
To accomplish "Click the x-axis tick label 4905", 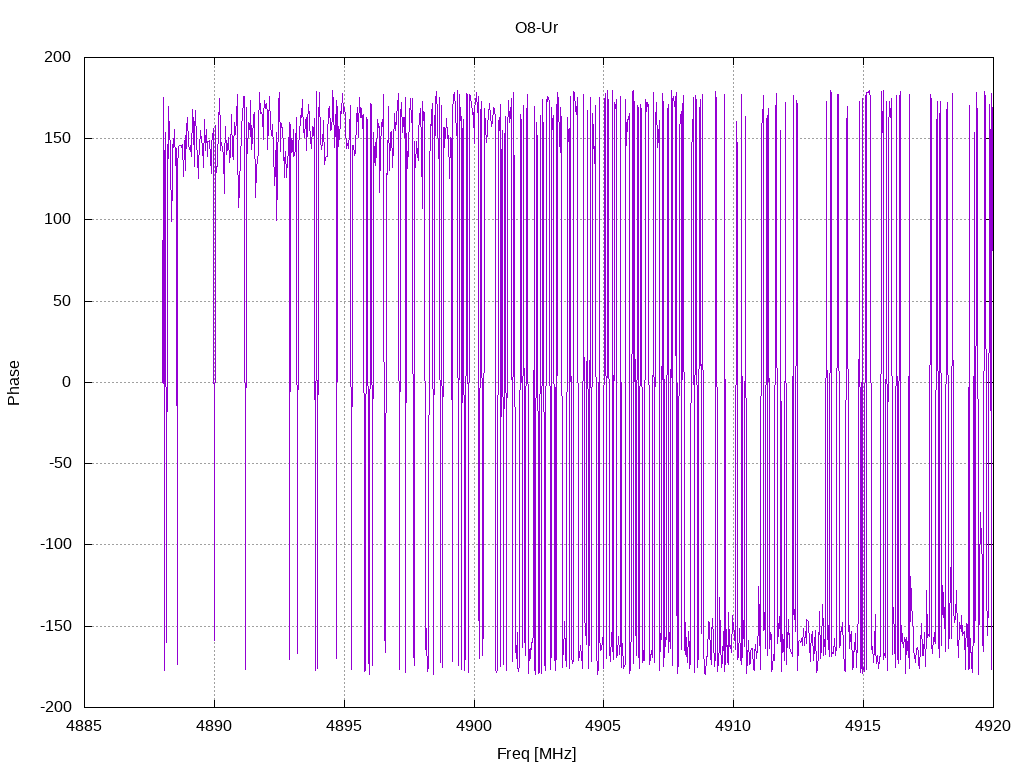I will 603,726.
